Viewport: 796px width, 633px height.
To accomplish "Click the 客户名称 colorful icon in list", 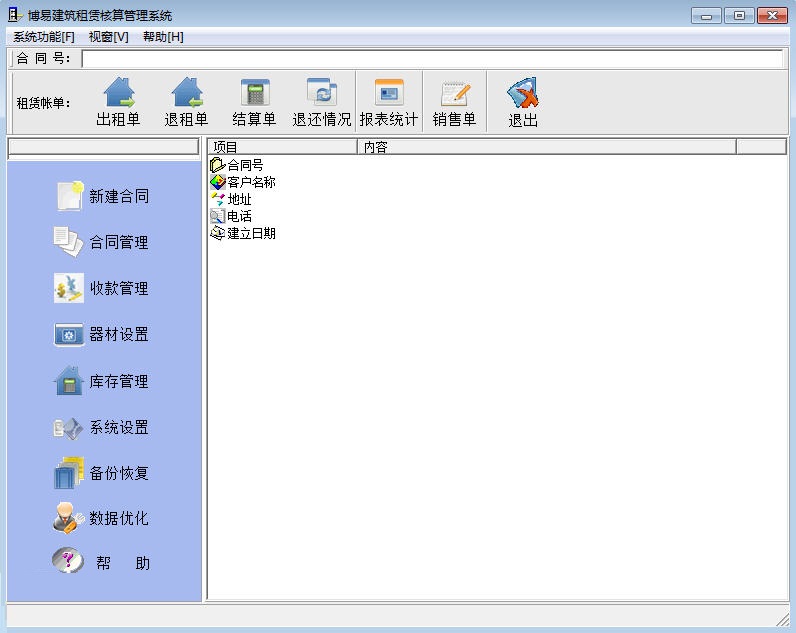I will (217, 182).
